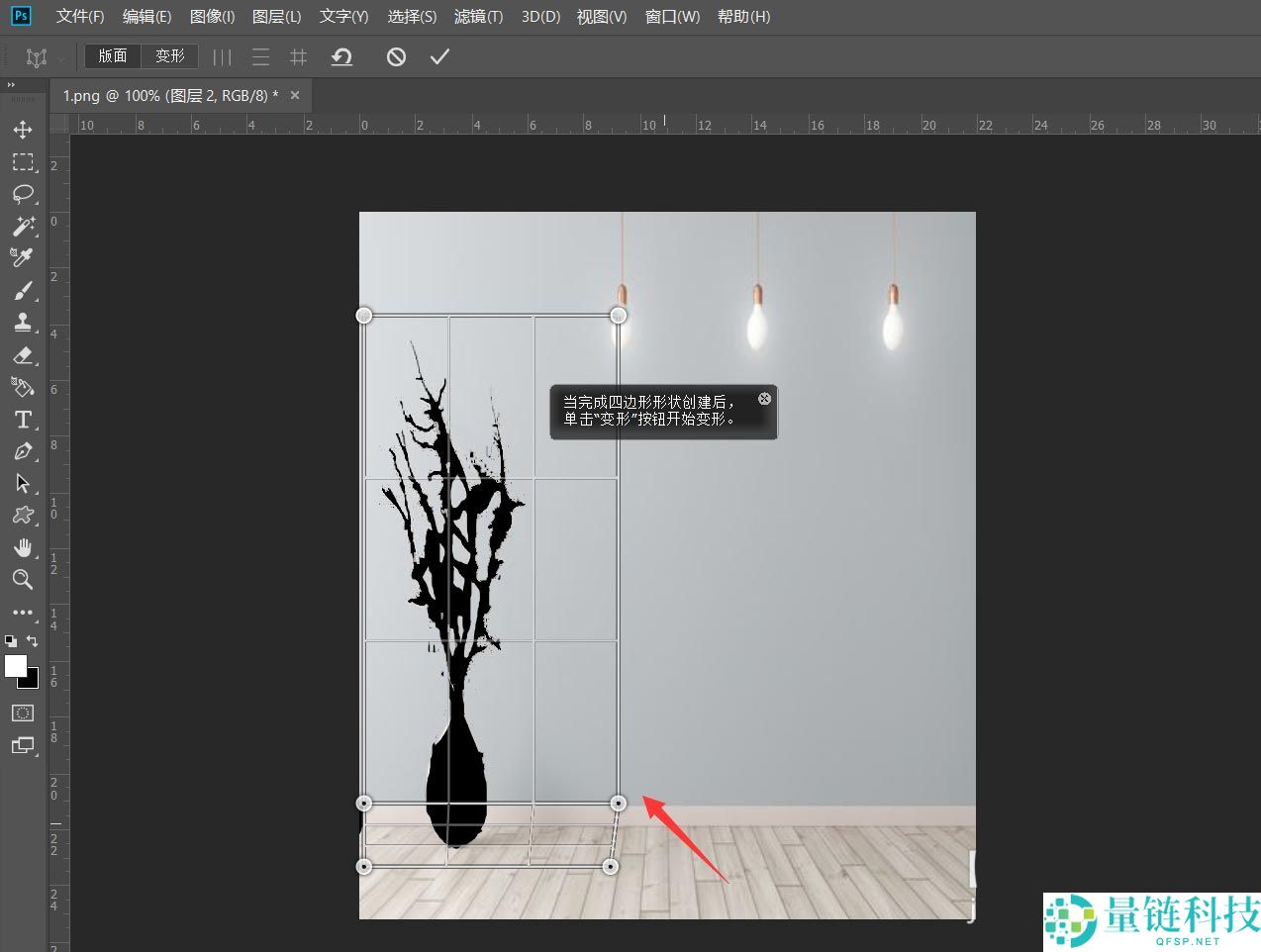
Task: Open the extra tools ellipsis menu
Action: (x=23, y=613)
